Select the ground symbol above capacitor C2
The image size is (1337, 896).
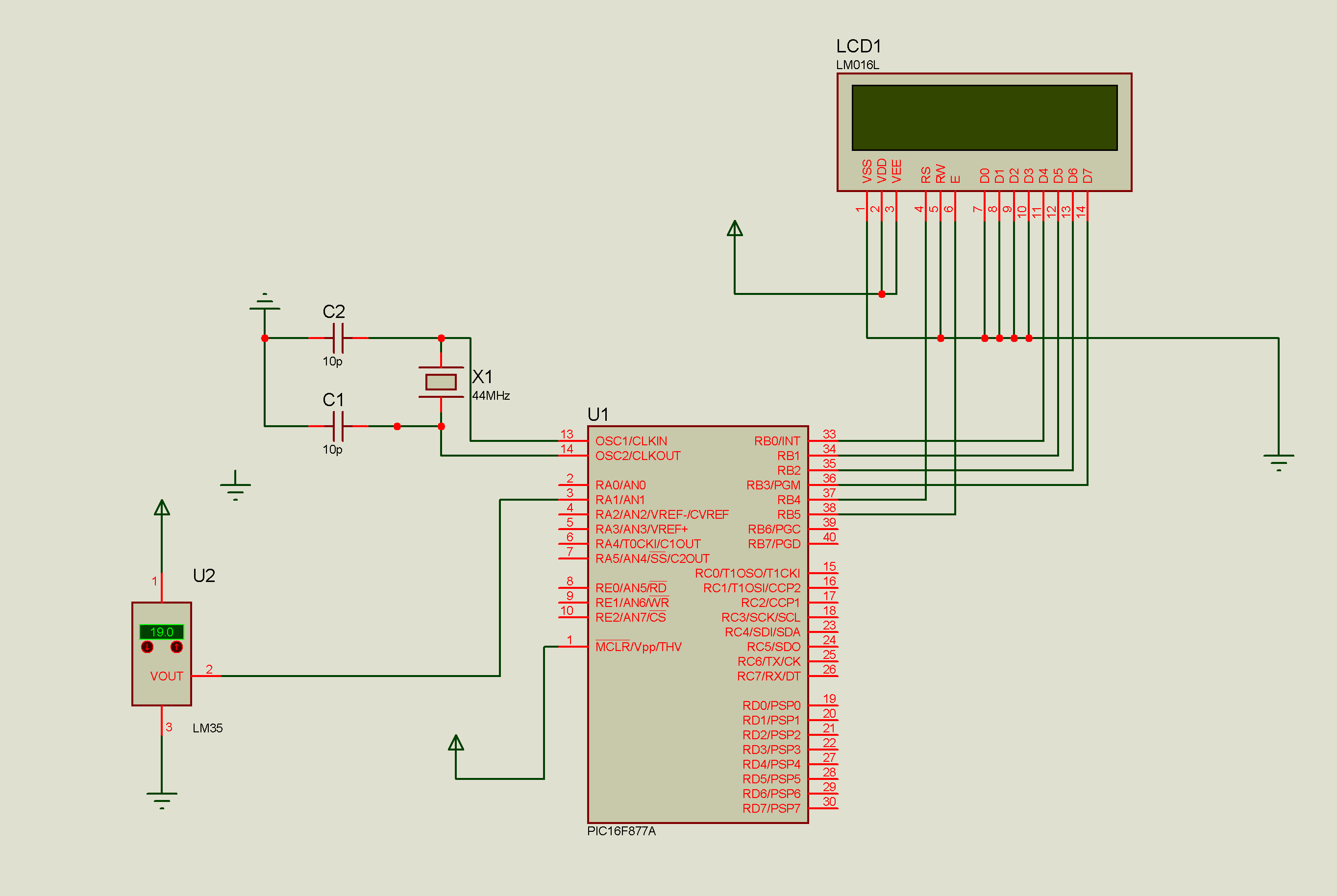265,302
